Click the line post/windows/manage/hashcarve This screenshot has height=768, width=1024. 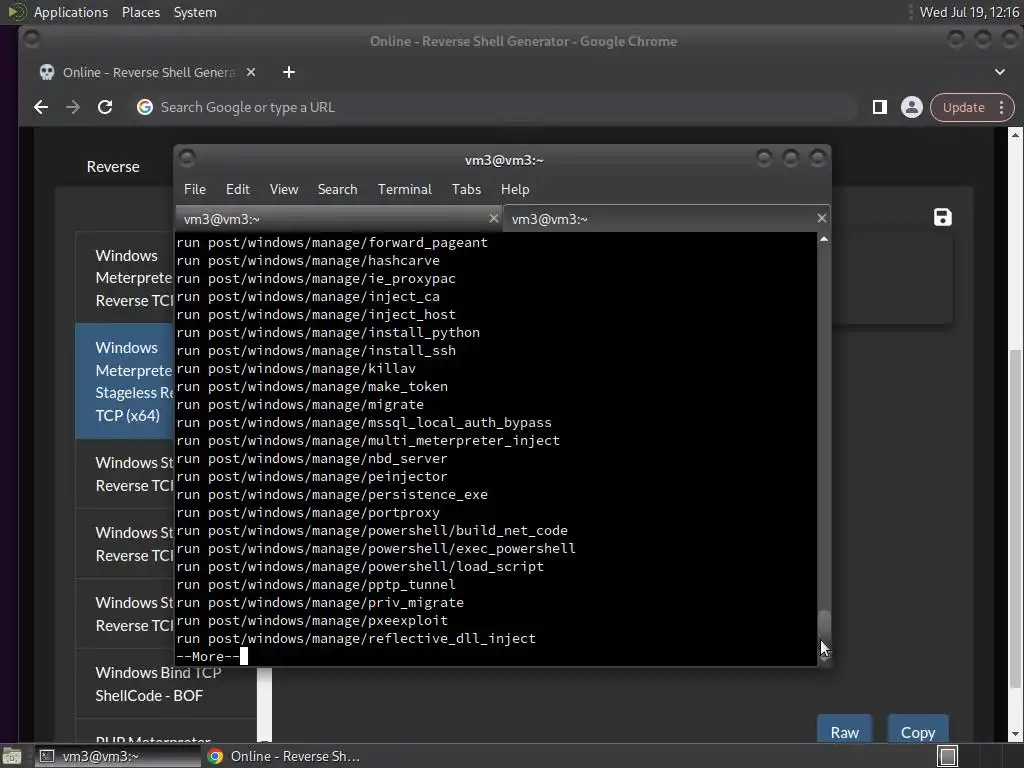[308, 261]
